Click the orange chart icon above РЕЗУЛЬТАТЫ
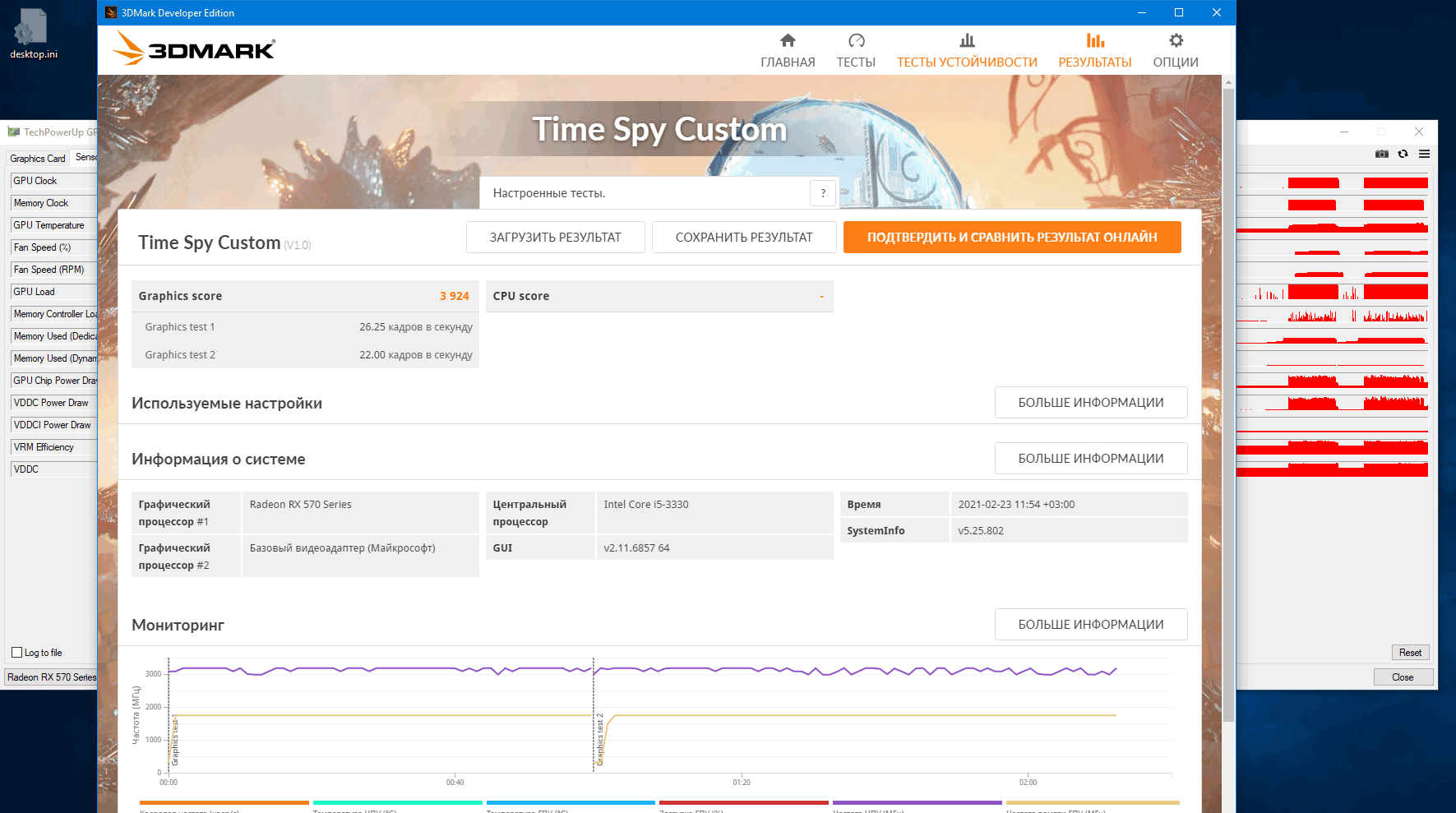Viewport: 1456px width, 813px height. coord(1095,40)
